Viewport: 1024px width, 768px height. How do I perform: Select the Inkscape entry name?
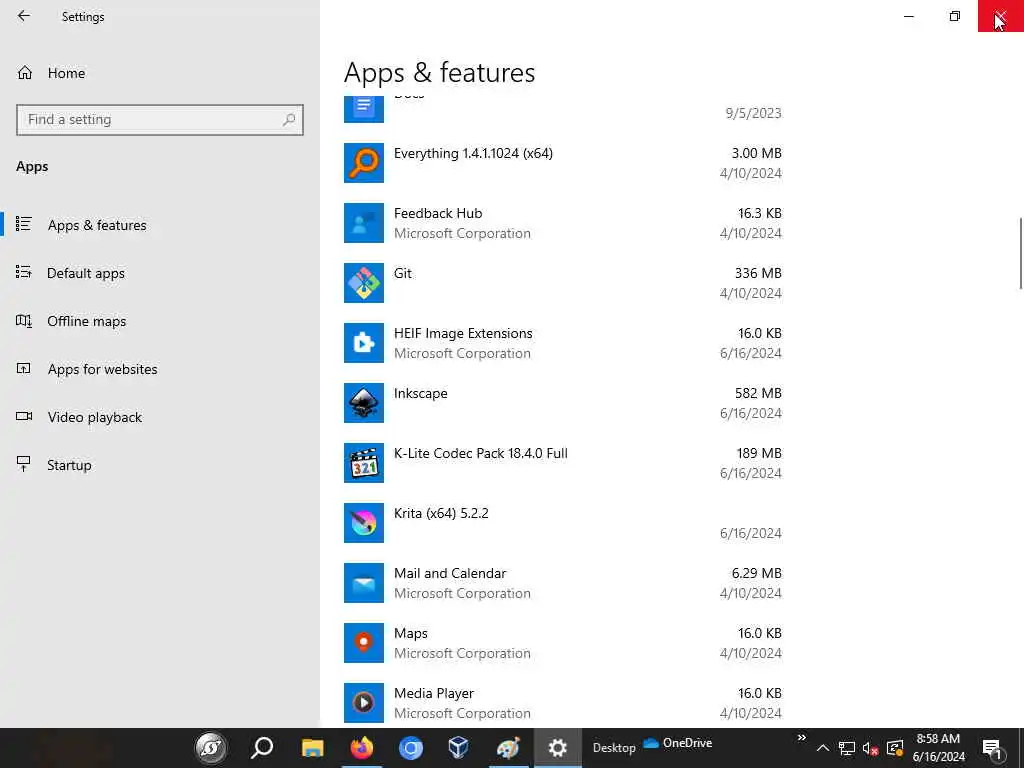pos(421,393)
